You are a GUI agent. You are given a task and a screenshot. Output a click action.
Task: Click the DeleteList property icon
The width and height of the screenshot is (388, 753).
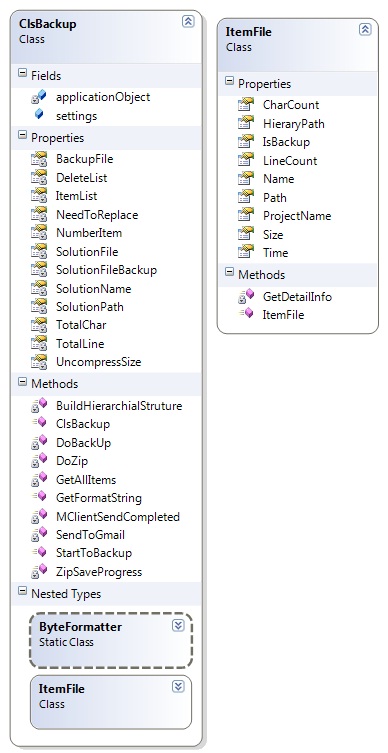(x=39, y=178)
